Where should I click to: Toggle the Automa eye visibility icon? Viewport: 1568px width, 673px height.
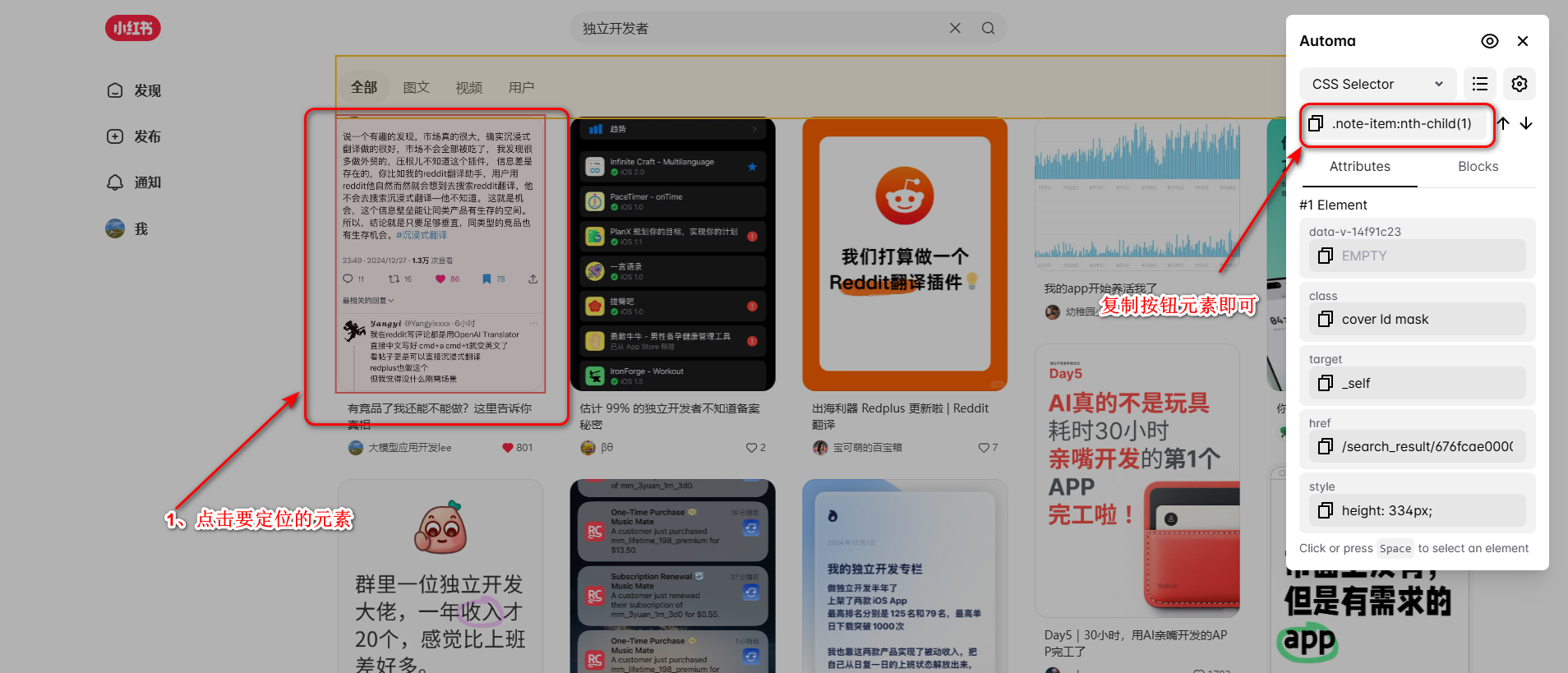[x=1489, y=41]
